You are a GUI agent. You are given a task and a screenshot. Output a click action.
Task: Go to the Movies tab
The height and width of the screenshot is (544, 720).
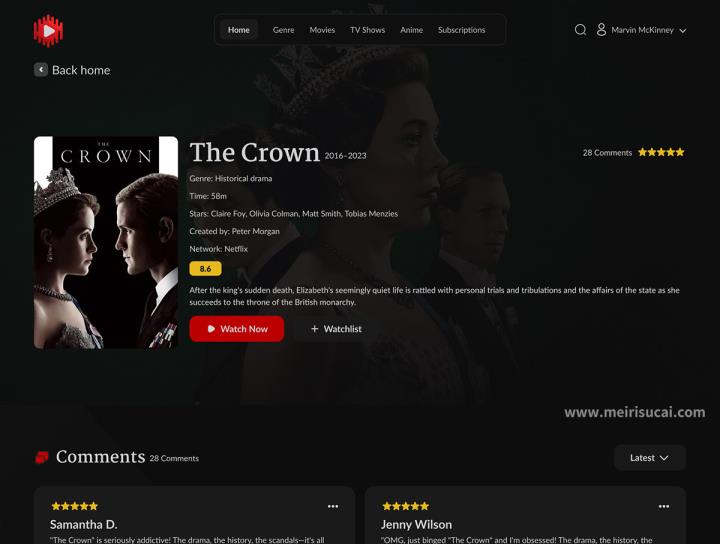[322, 30]
